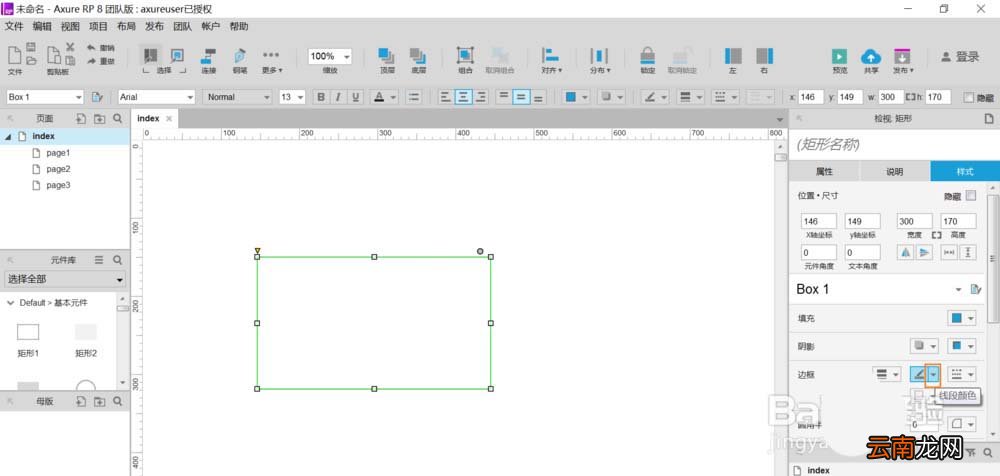
Task: Align text right in format bar
Action: tap(481, 97)
